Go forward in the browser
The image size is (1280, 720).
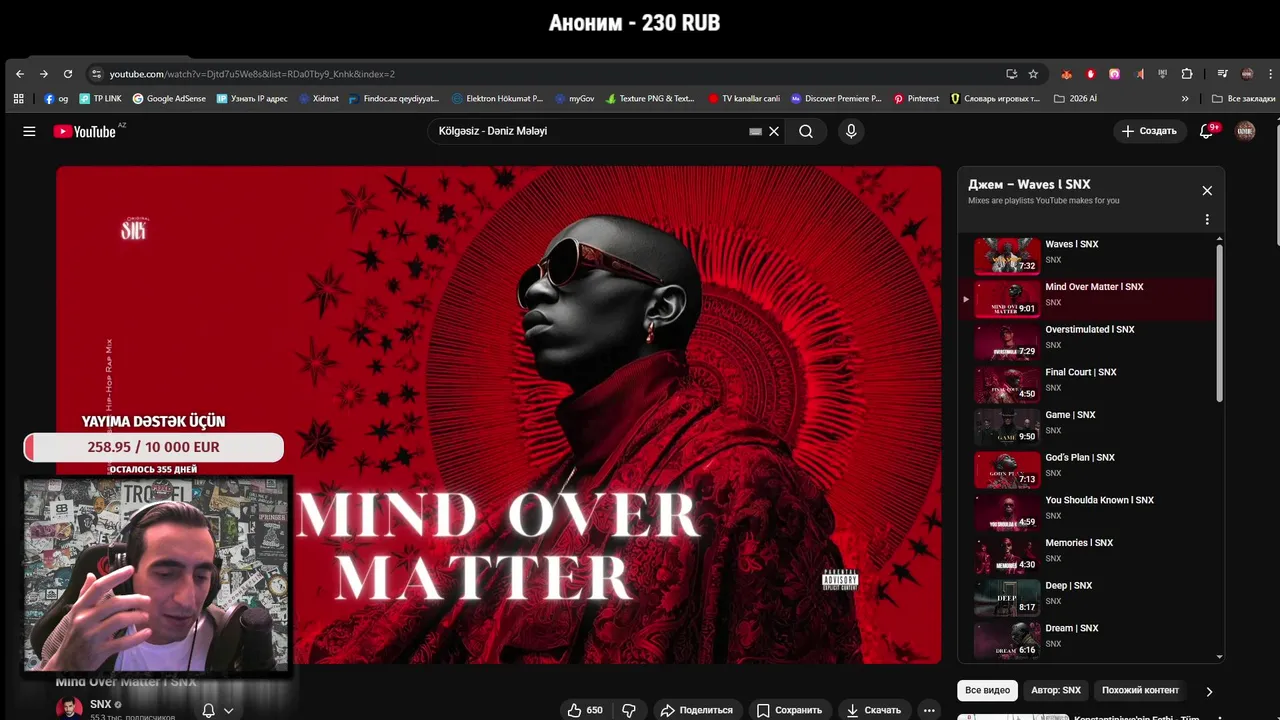(x=44, y=74)
